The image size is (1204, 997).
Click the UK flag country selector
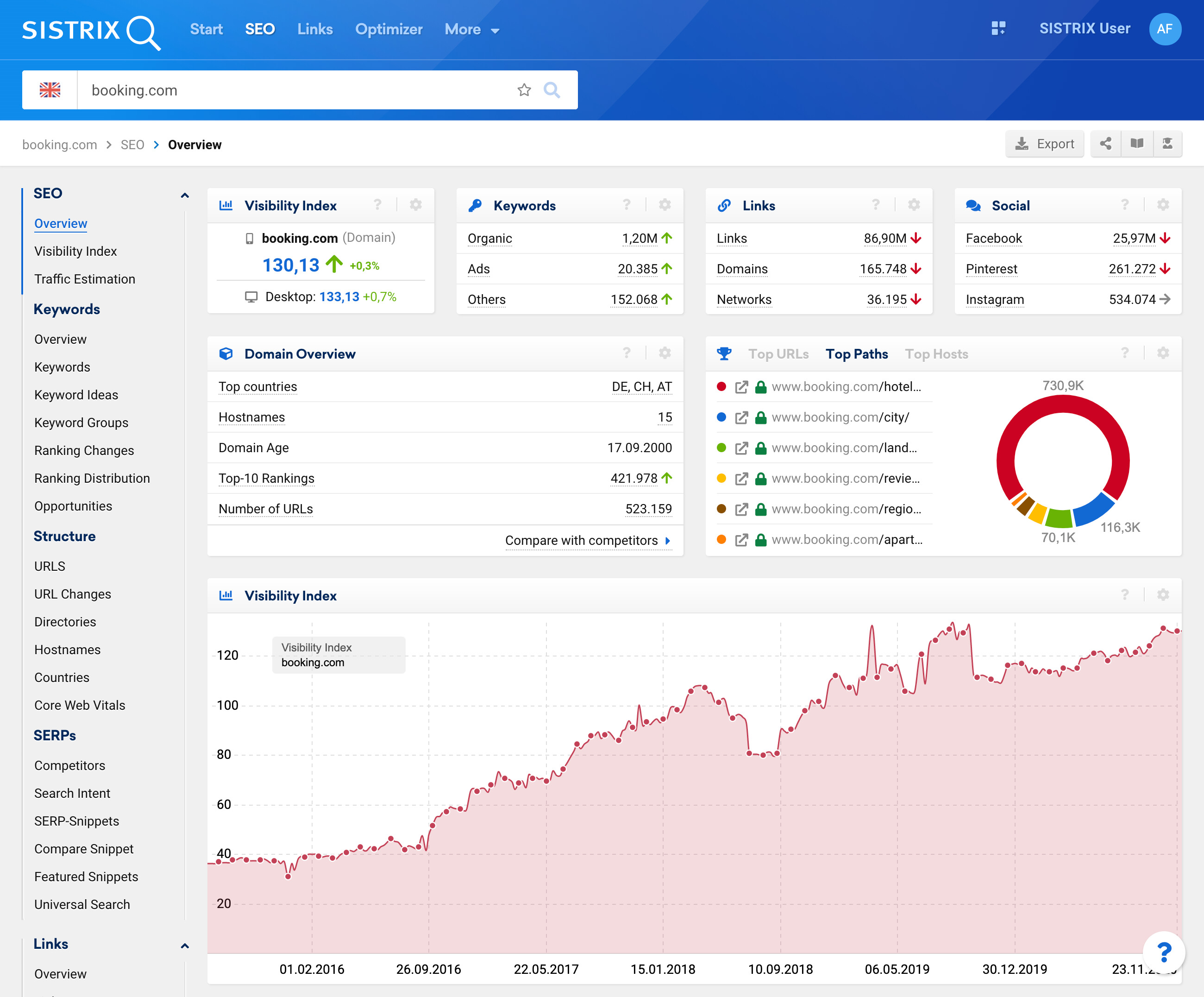pyautogui.click(x=50, y=90)
